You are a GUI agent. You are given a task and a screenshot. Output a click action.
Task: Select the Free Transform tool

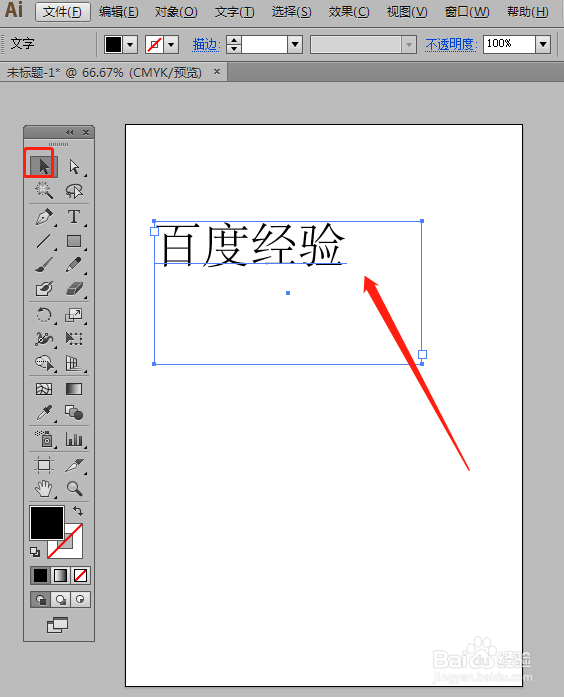tap(74, 339)
